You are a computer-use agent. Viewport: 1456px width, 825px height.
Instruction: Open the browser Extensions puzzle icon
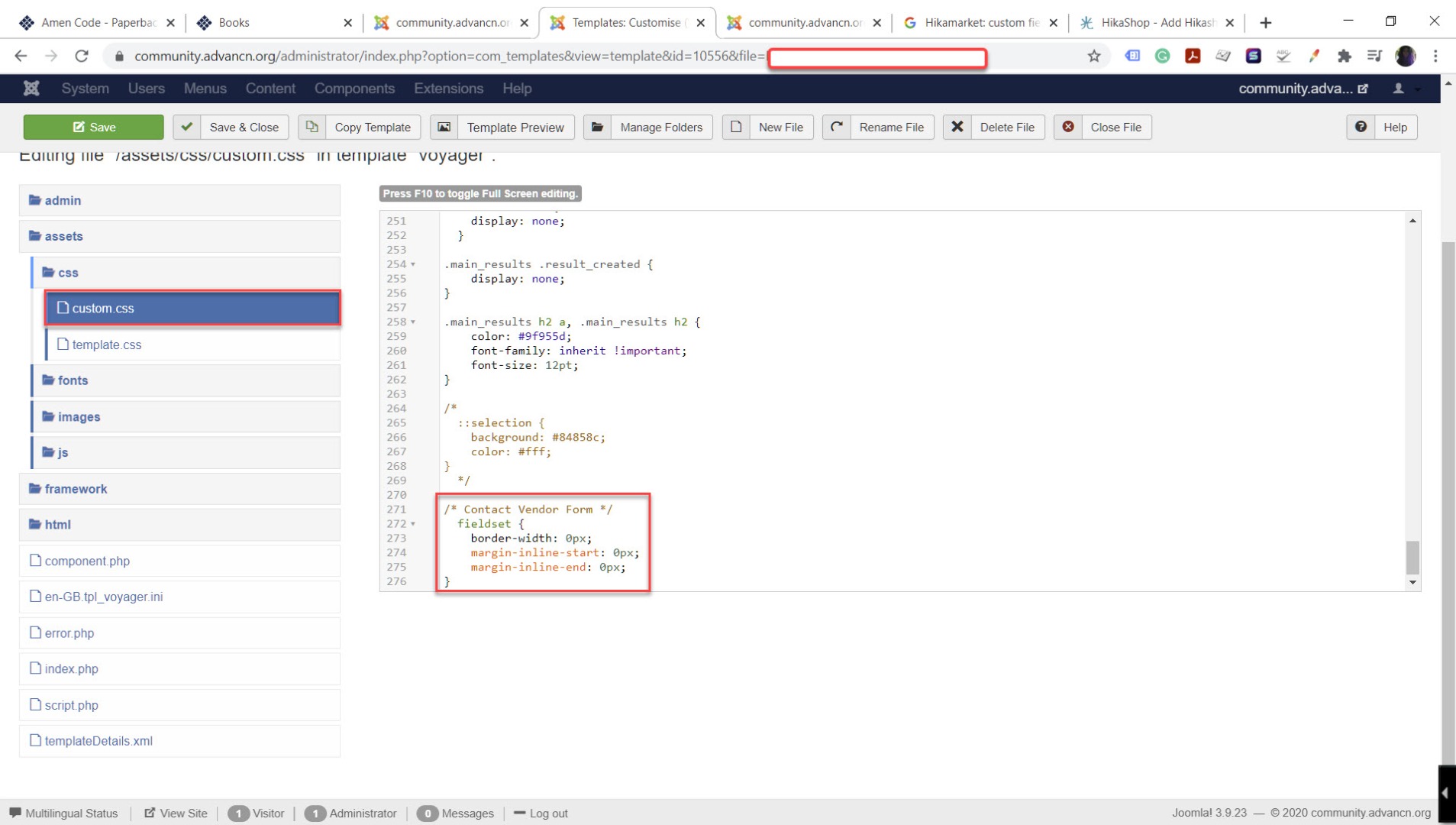[x=1344, y=56]
